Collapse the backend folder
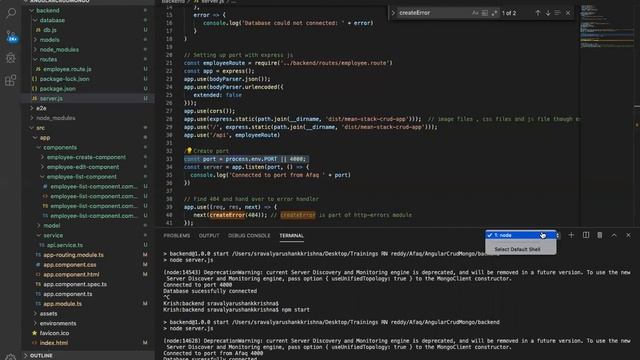 pyautogui.click(x=48, y=10)
